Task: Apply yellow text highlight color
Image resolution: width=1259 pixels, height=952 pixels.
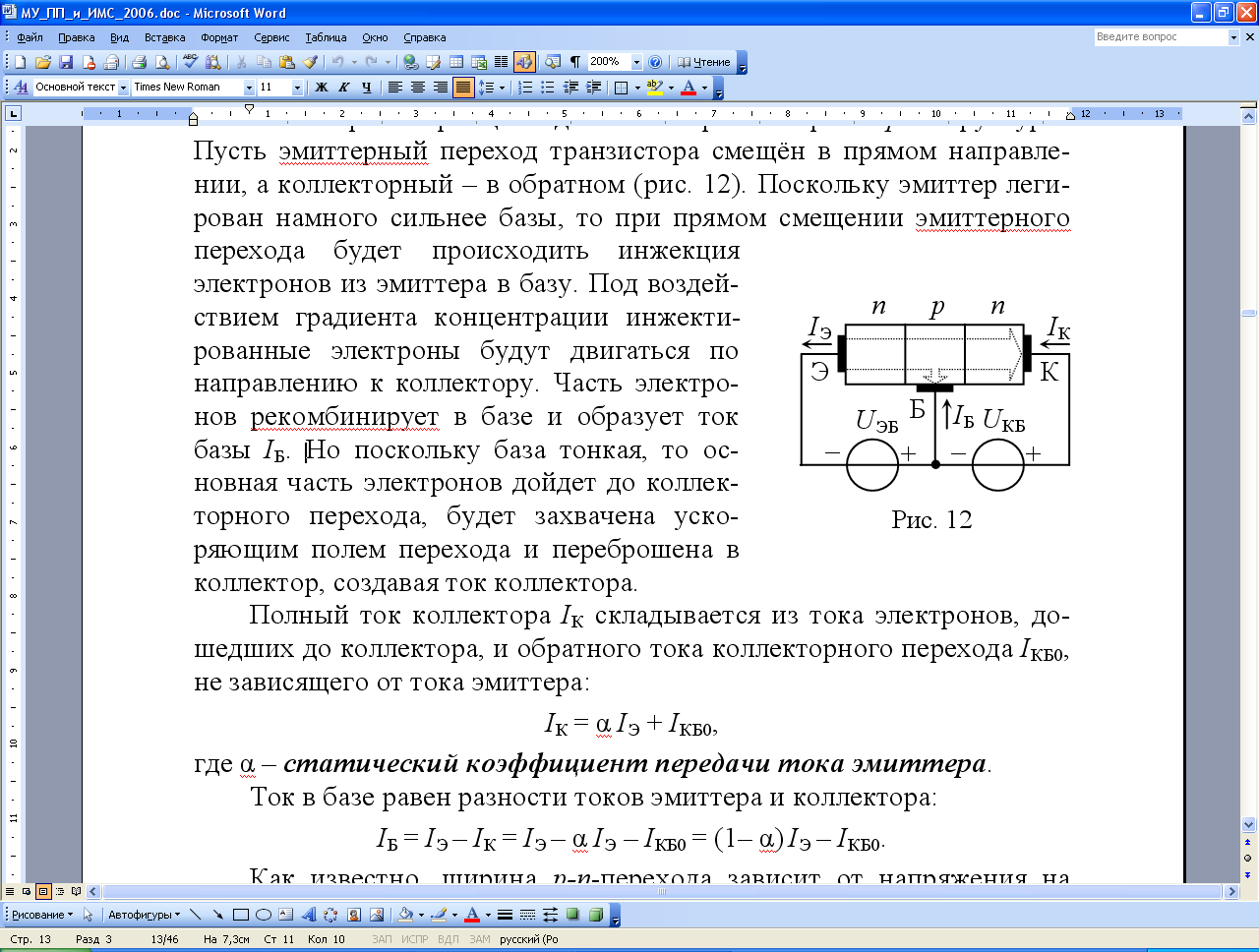Action: click(x=655, y=88)
